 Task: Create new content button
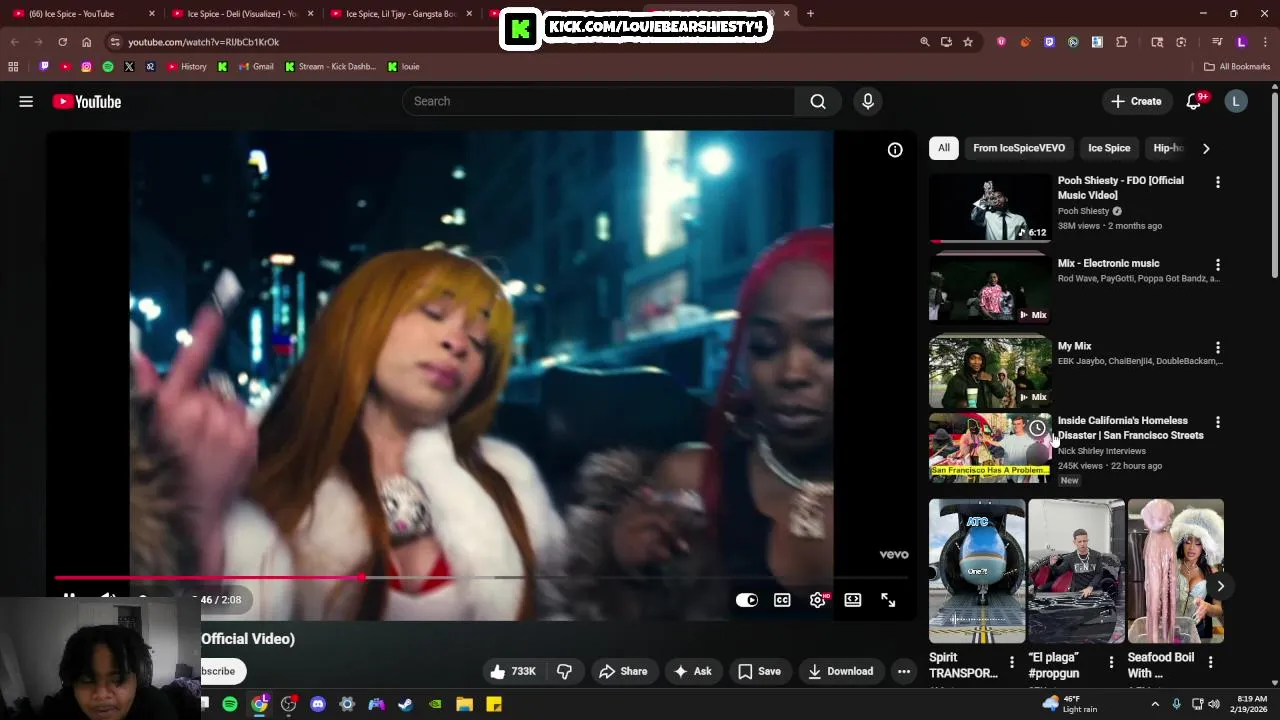(1136, 101)
